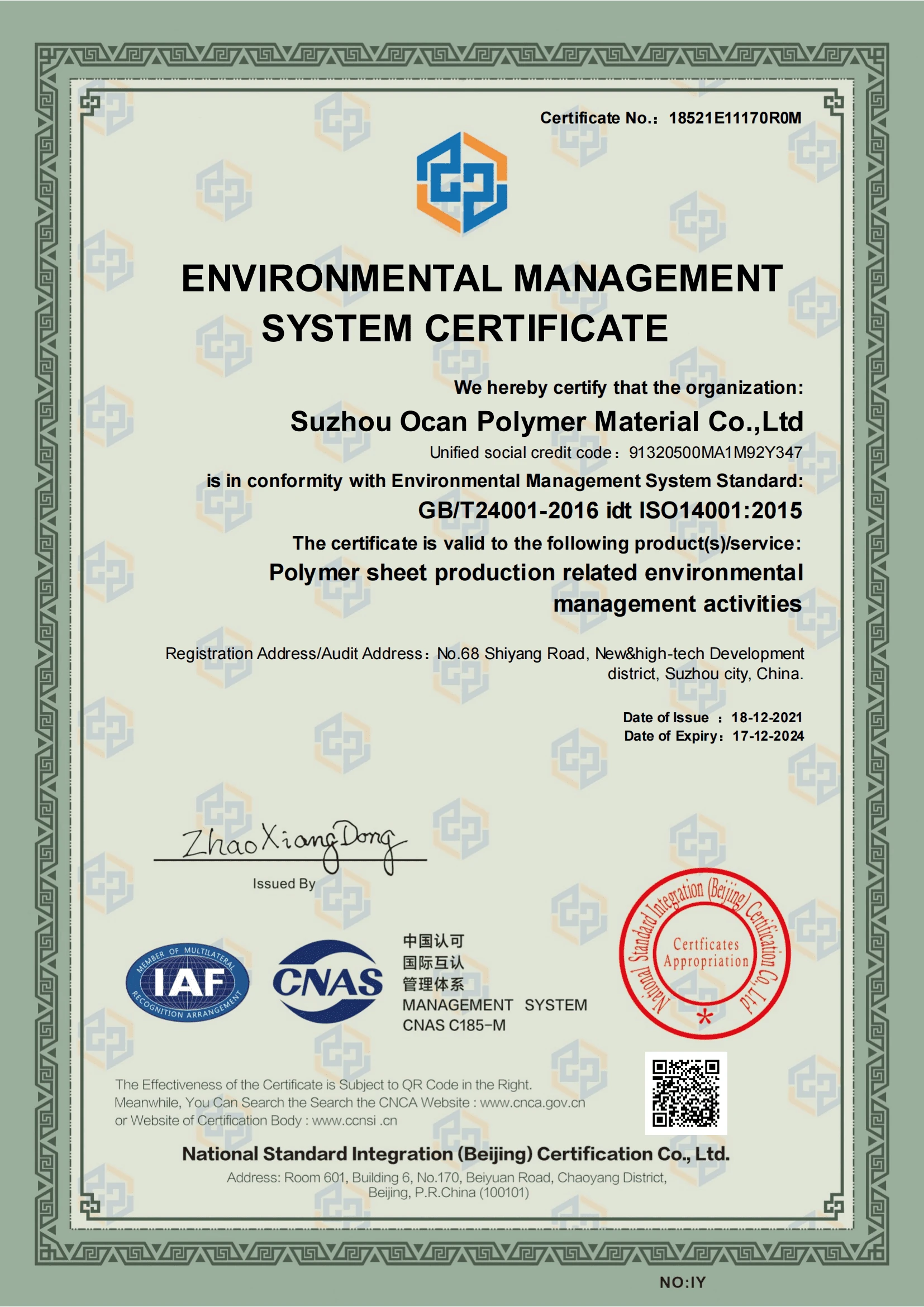Click the Chinese text 管理体系
Image resolution: width=924 pixels, height=1307 pixels.
click(434, 984)
